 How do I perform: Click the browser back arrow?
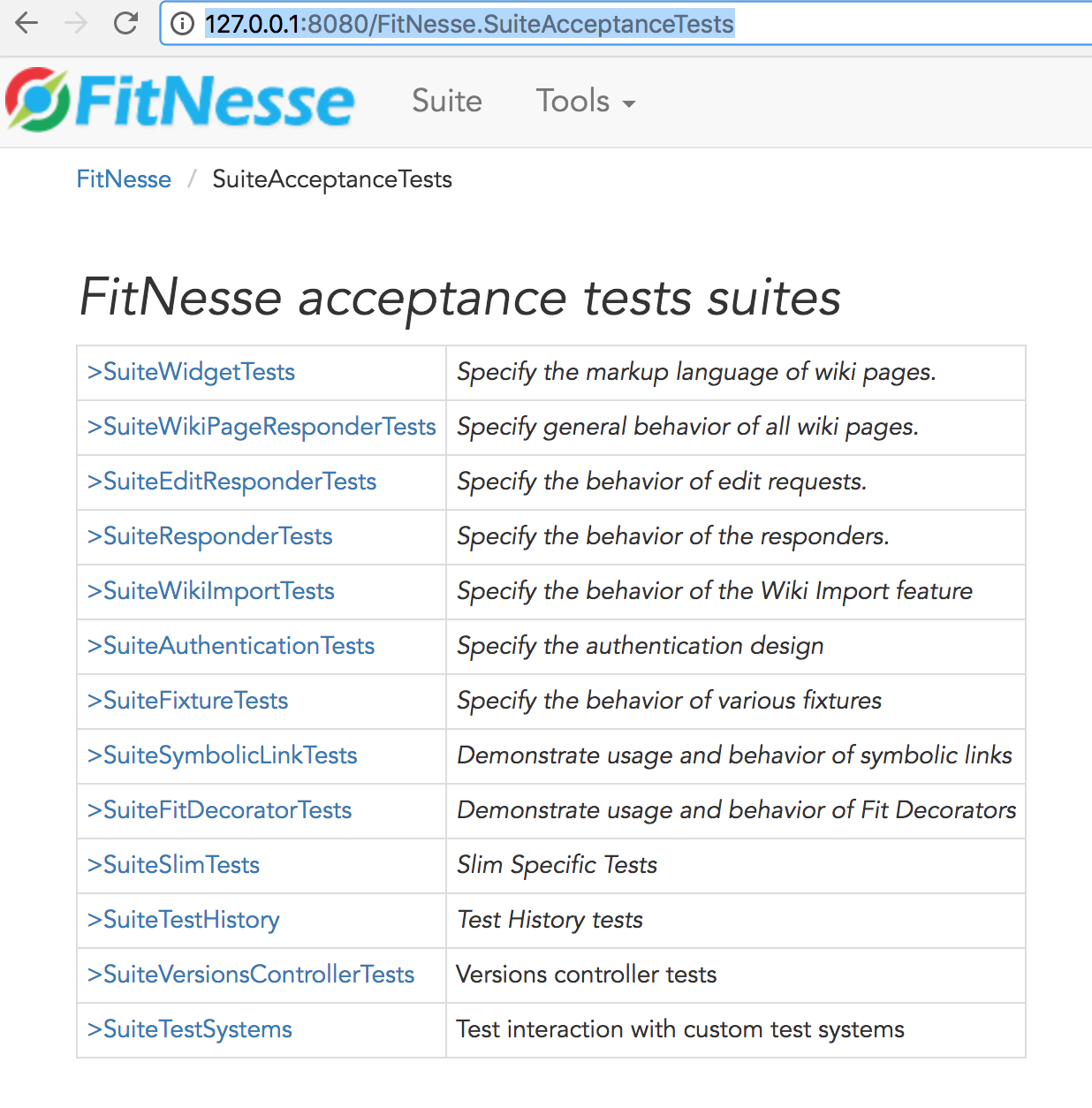coord(27,23)
